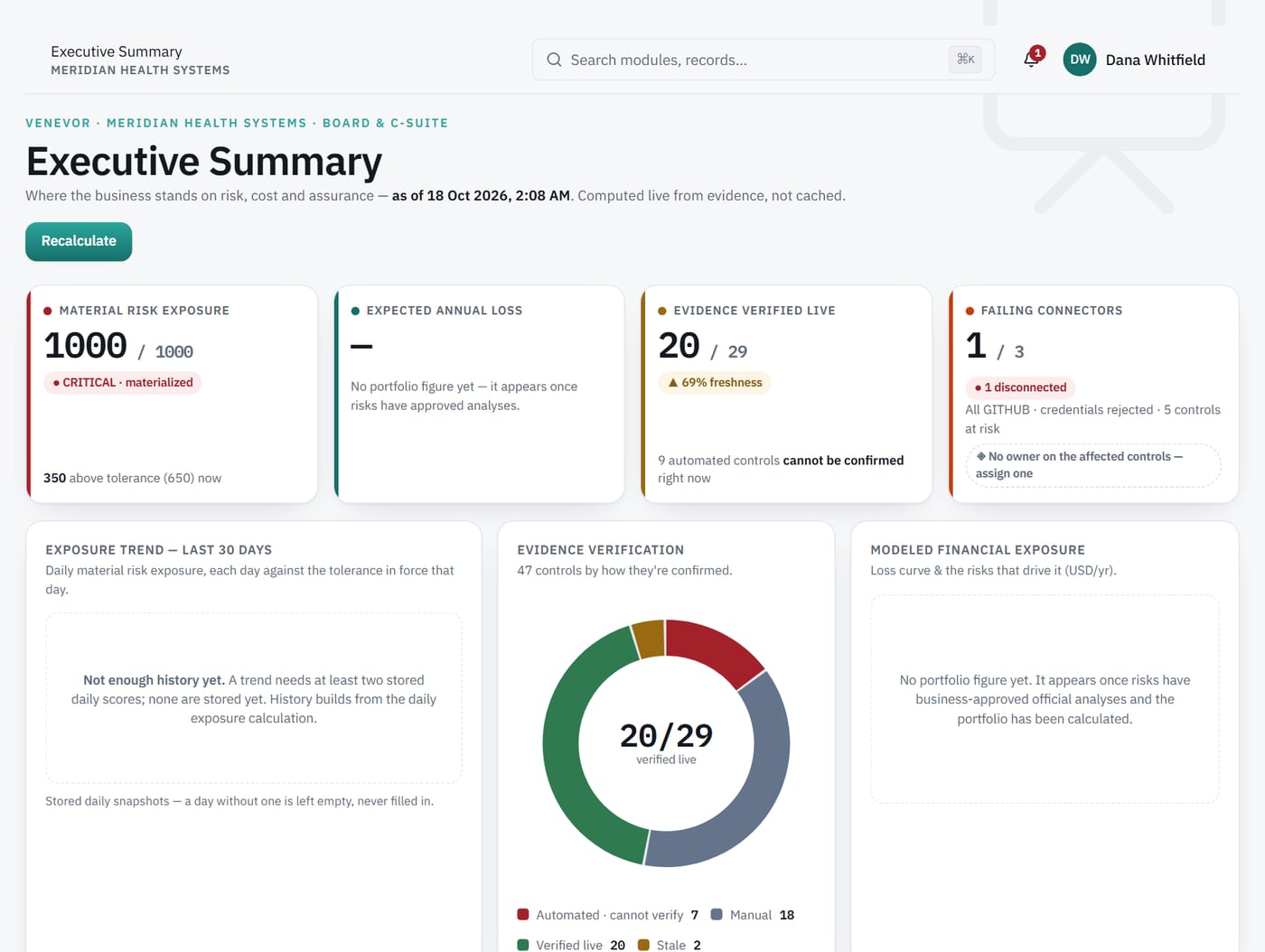
Task: Open the Evidence Verified Live card
Action: [786, 394]
